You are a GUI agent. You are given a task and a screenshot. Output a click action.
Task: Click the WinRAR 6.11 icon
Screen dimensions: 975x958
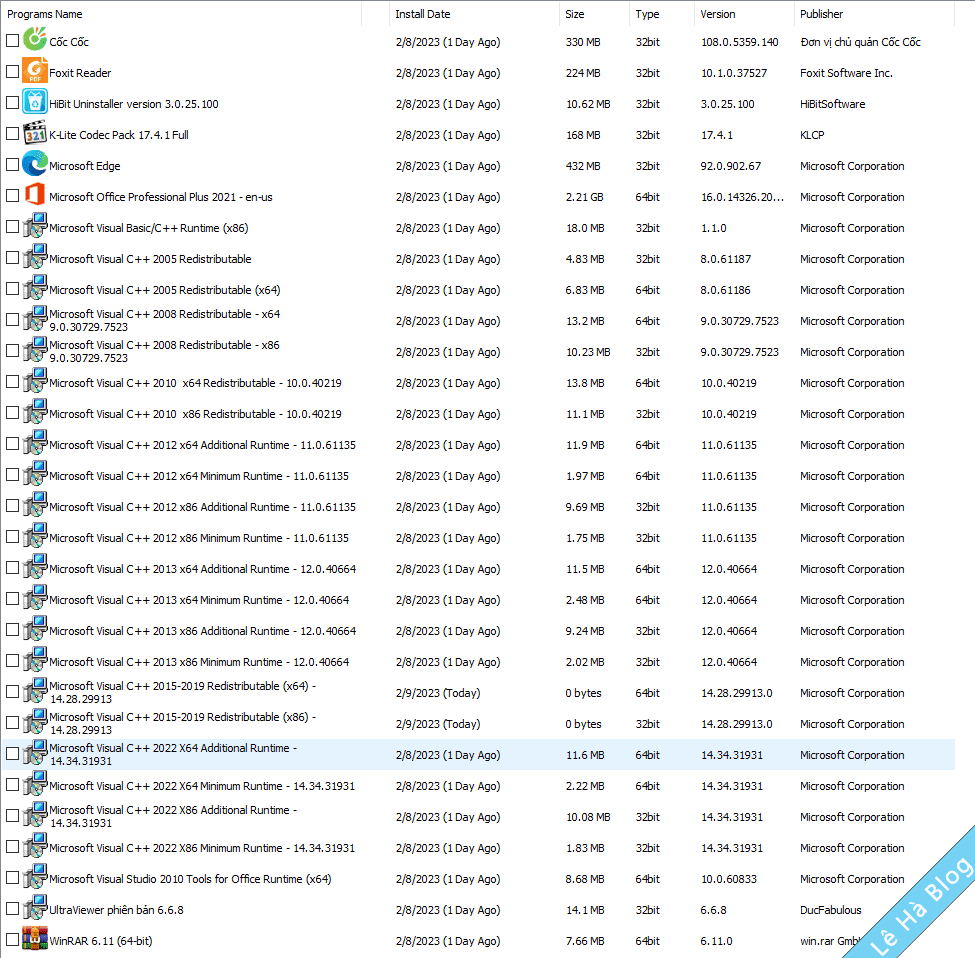click(34, 940)
